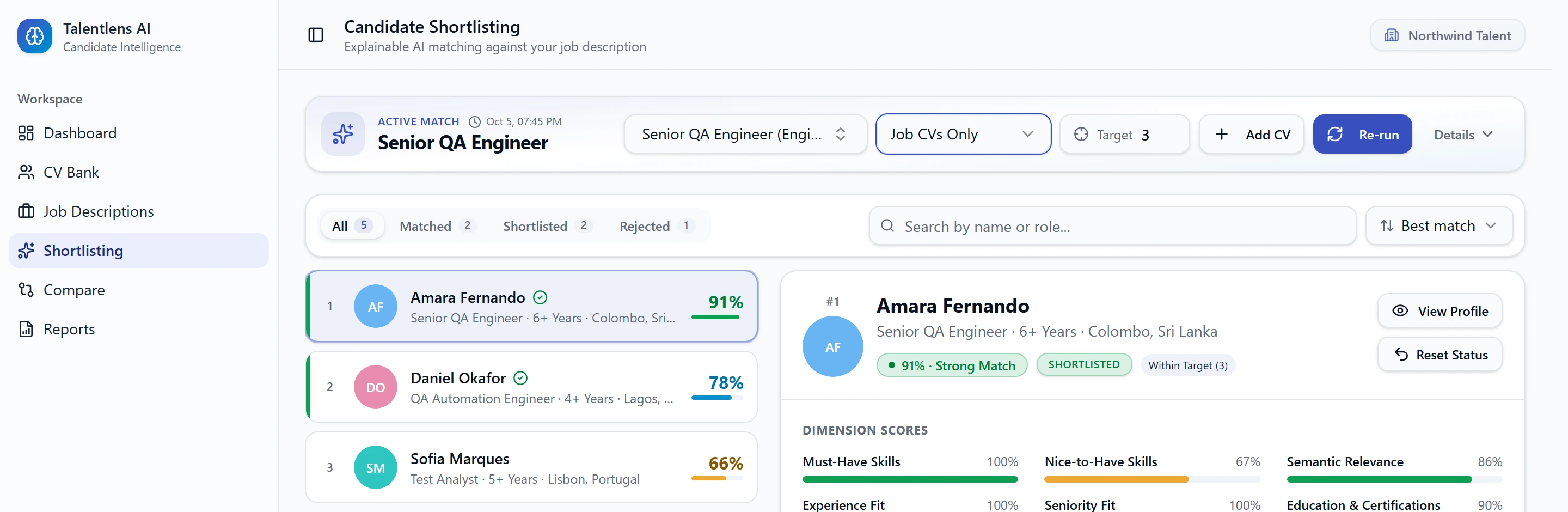The width and height of the screenshot is (1568, 512).
Task: Click the active match sparkle icon
Action: click(x=342, y=134)
